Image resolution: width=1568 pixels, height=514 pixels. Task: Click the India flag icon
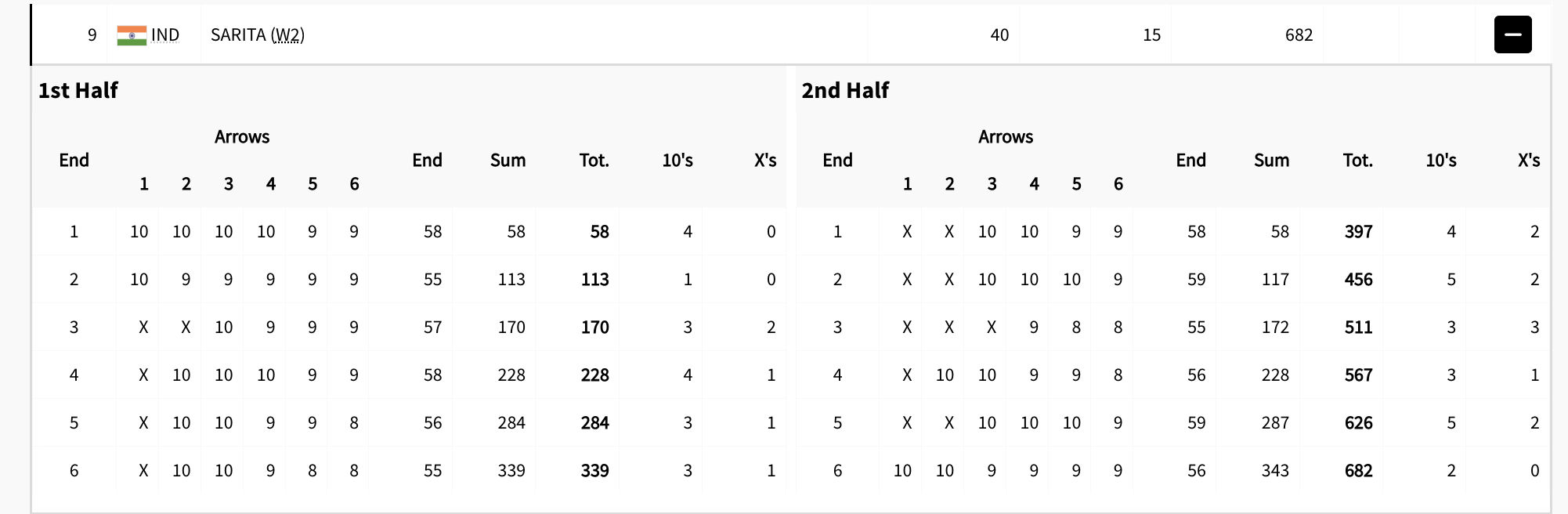132,35
